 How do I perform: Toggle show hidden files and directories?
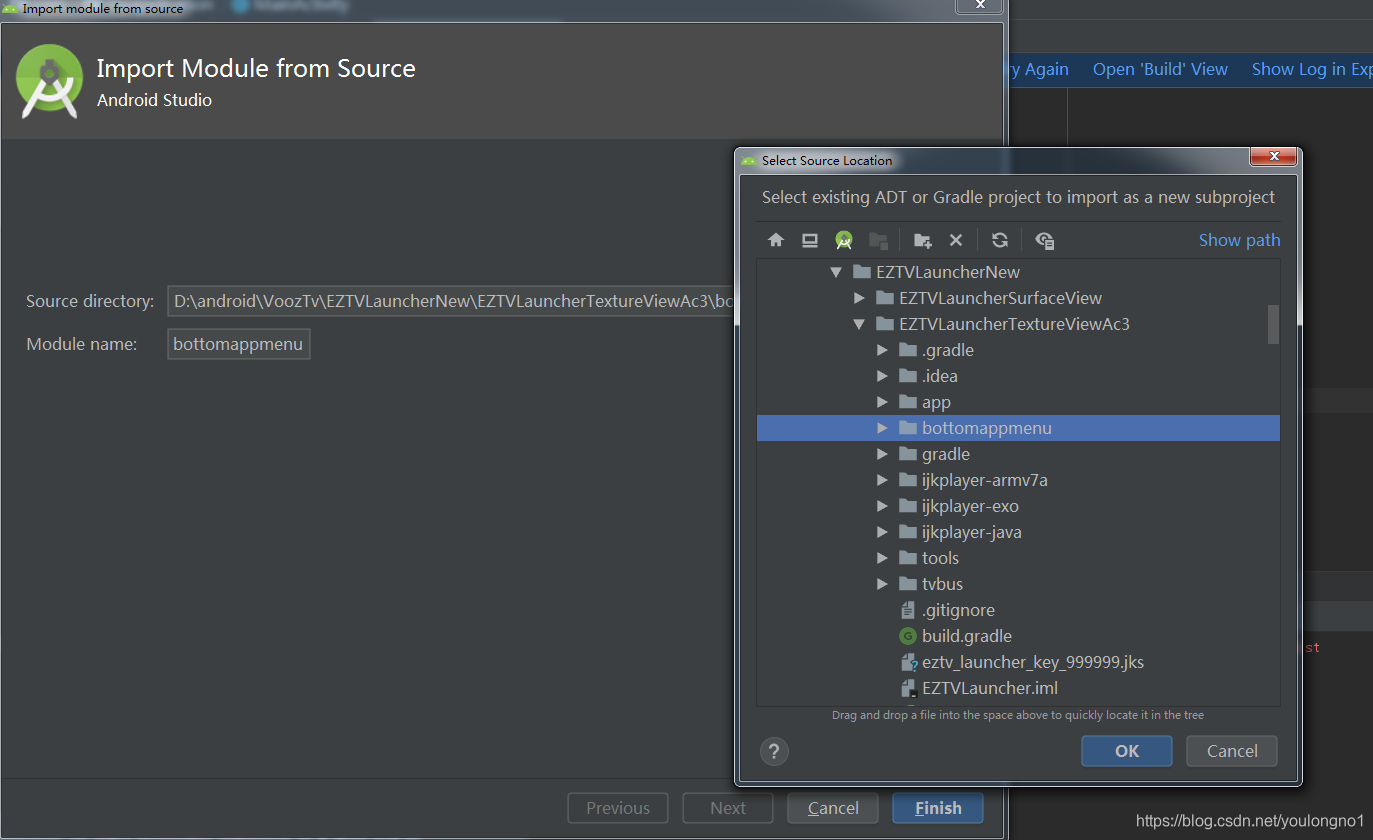point(1045,240)
